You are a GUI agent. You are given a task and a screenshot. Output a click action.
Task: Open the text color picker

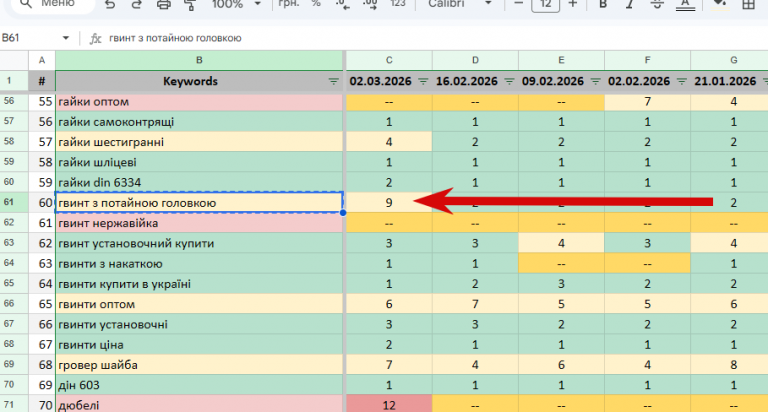[685, 5]
